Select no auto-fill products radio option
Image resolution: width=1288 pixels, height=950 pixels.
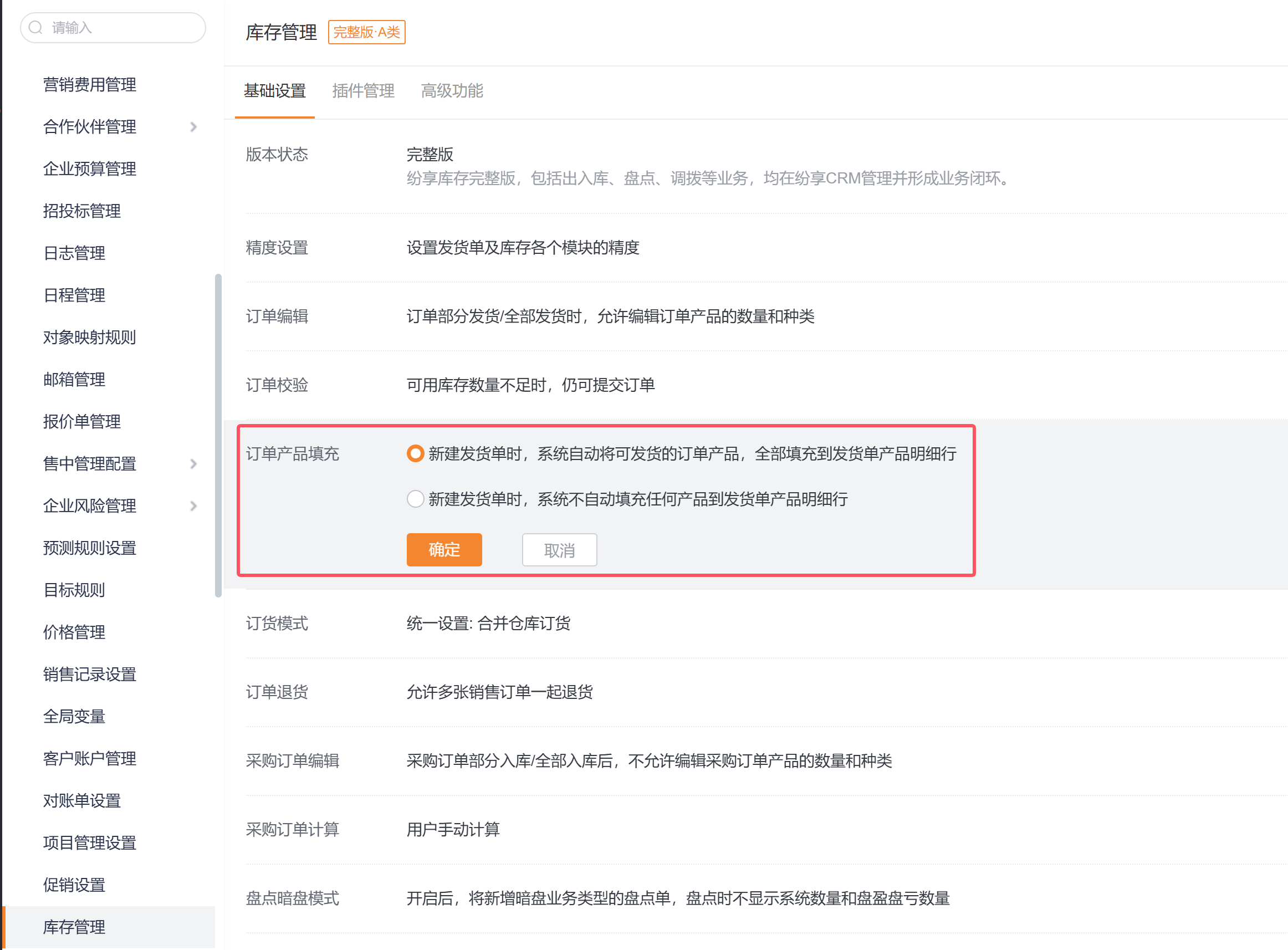[x=415, y=499]
